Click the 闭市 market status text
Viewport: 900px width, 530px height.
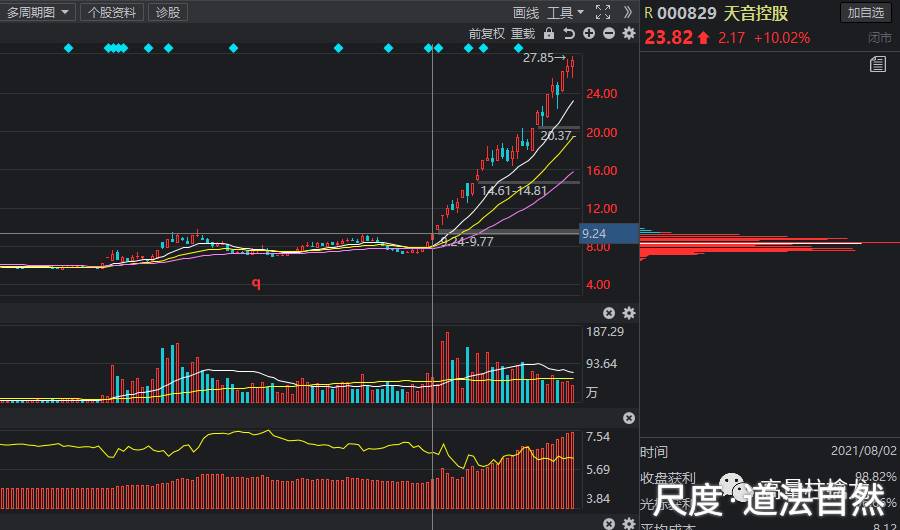(x=880, y=39)
